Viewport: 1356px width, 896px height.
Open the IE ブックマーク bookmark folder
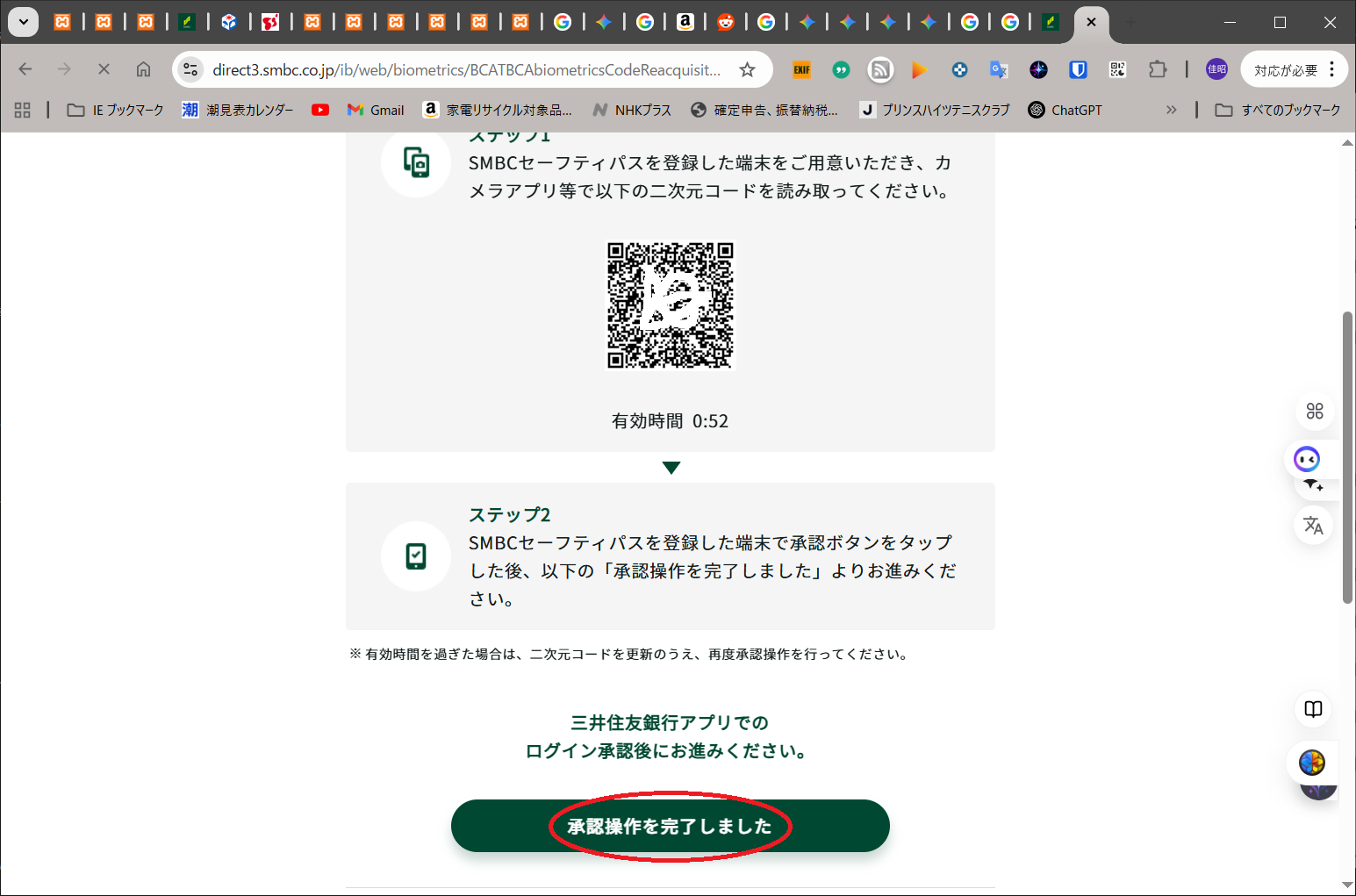[116, 110]
